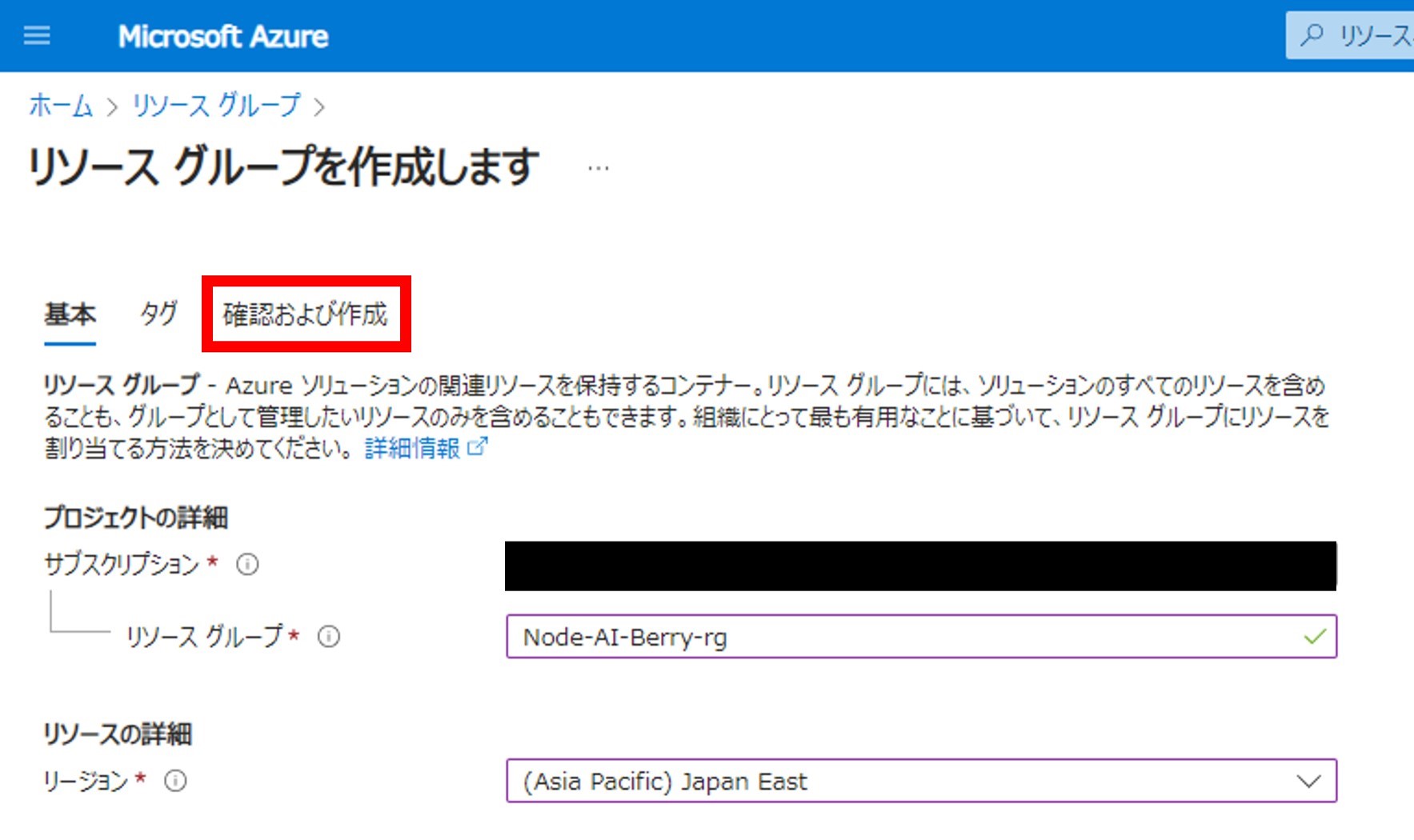Expand the リージョン dropdown showing Japan East
1414x840 pixels.
(x=921, y=781)
